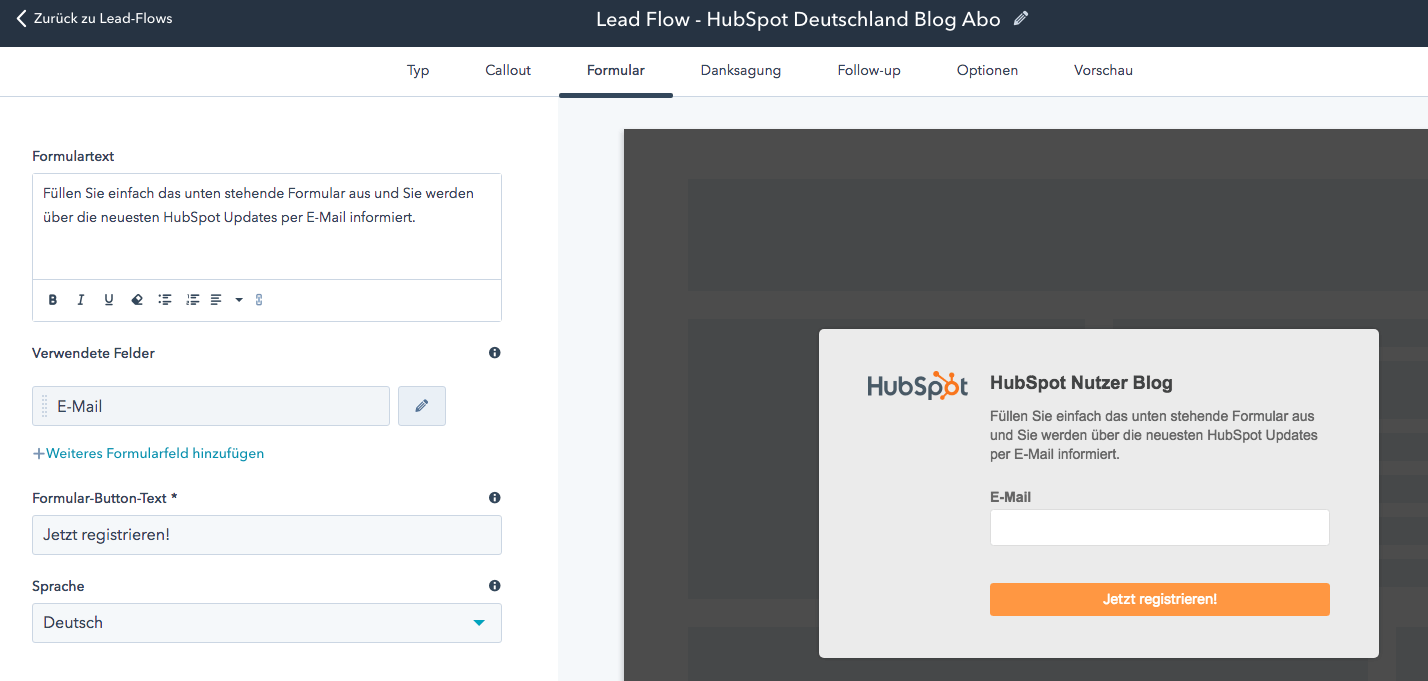Viewport: 1428px width, 681px height.
Task: Open the Vorschau tab
Action: (1103, 71)
